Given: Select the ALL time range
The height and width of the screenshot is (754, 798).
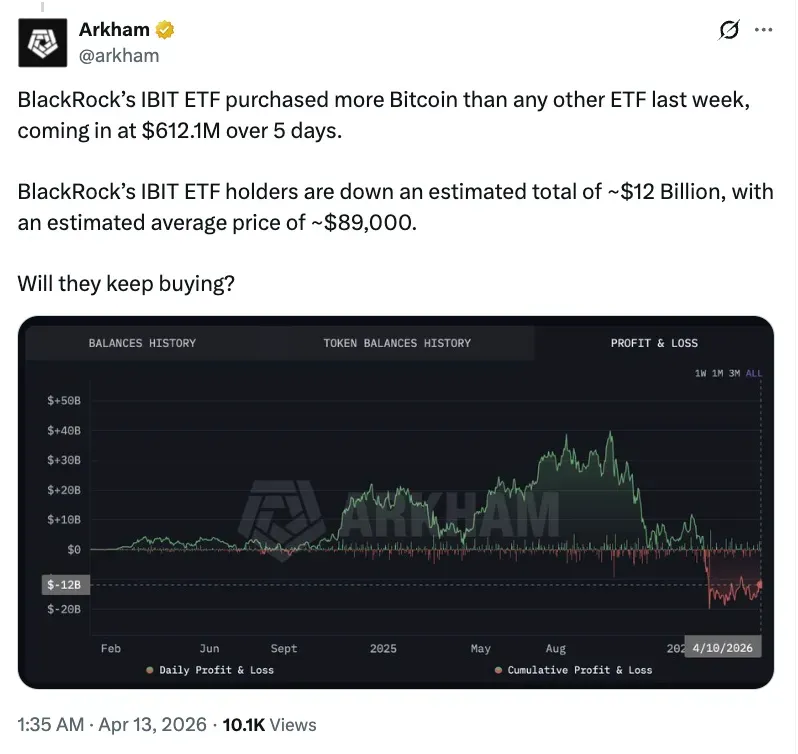Looking at the screenshot, I should [753, 374].
